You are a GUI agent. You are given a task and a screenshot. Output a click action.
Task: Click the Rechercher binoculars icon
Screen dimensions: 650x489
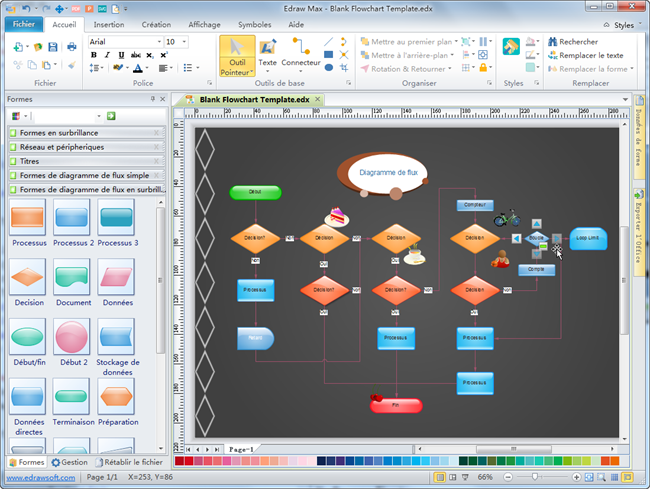coord(551,42)
